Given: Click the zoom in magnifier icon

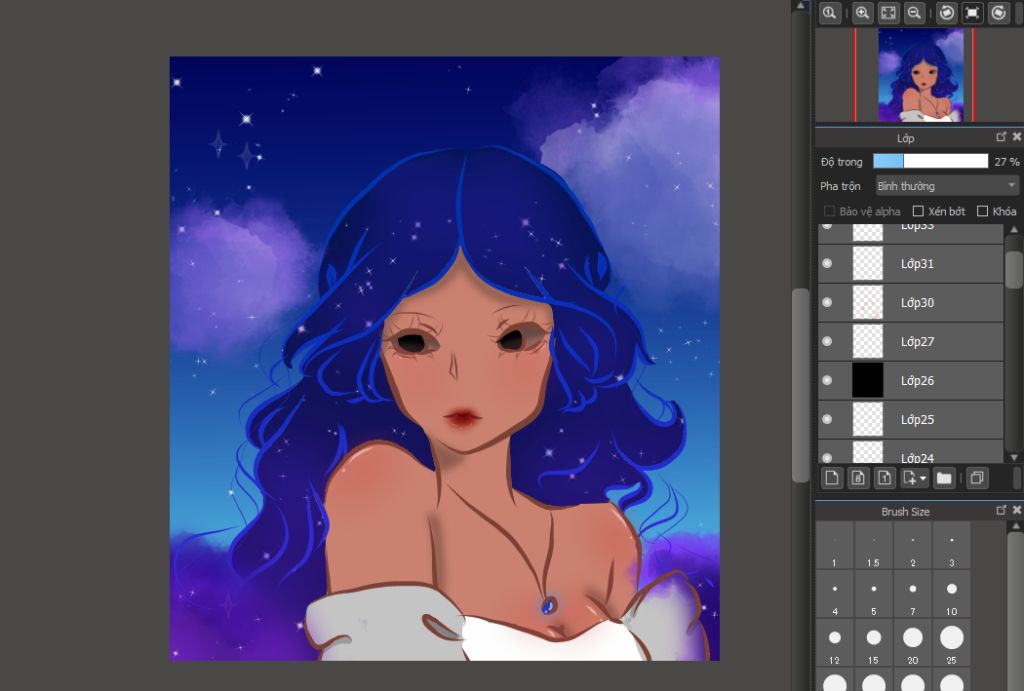Looking at the screenshot, I should [862, 13].
